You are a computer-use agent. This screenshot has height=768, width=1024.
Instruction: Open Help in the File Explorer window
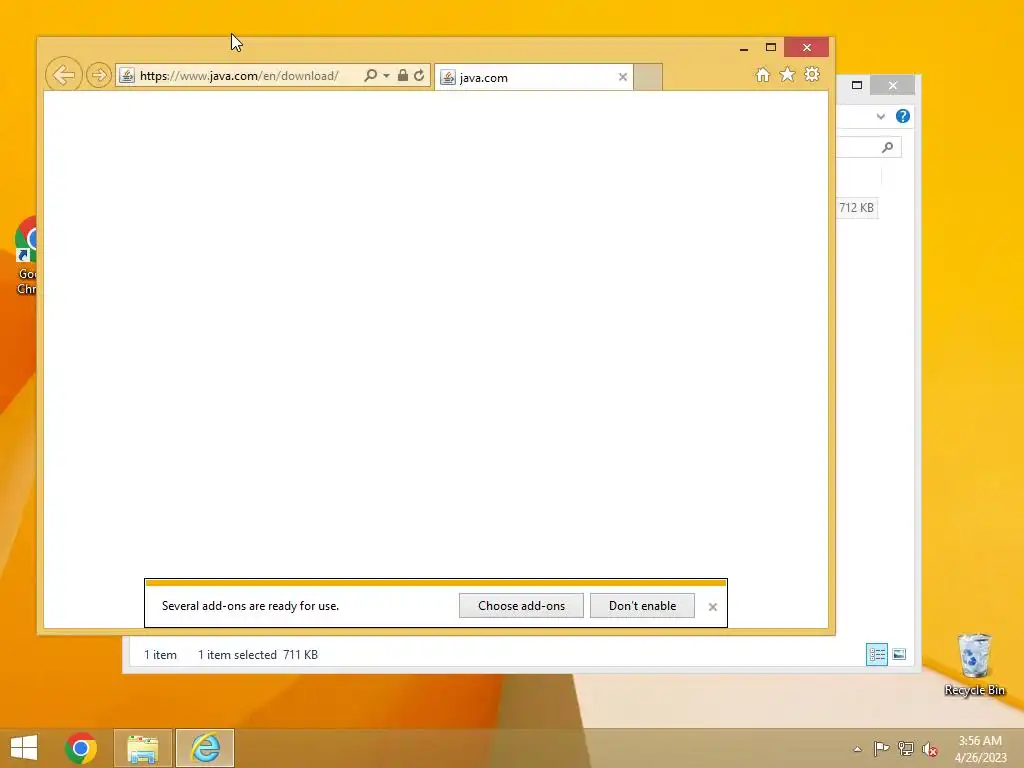point(903,116)
